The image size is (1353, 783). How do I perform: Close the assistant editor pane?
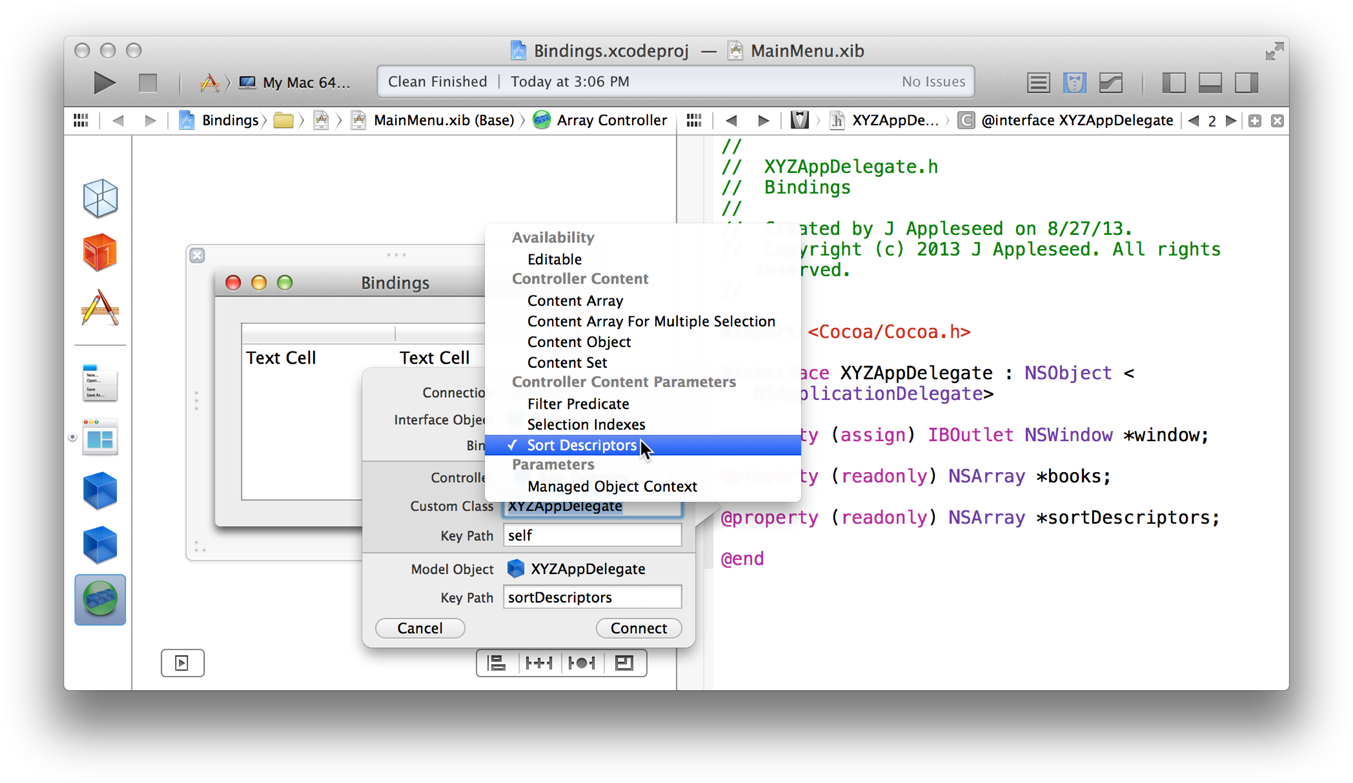[x=1277, y=121]
